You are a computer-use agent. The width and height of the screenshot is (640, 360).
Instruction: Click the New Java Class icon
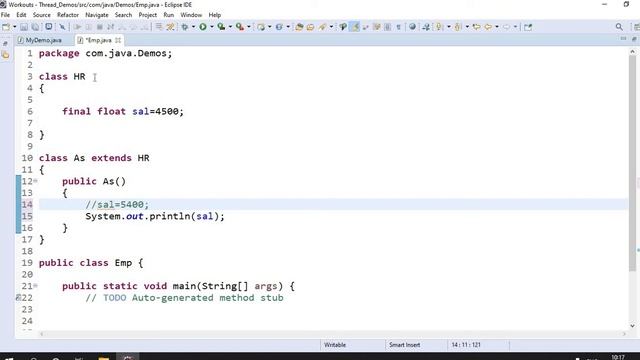pyautogui.click(x=279, y=27)
